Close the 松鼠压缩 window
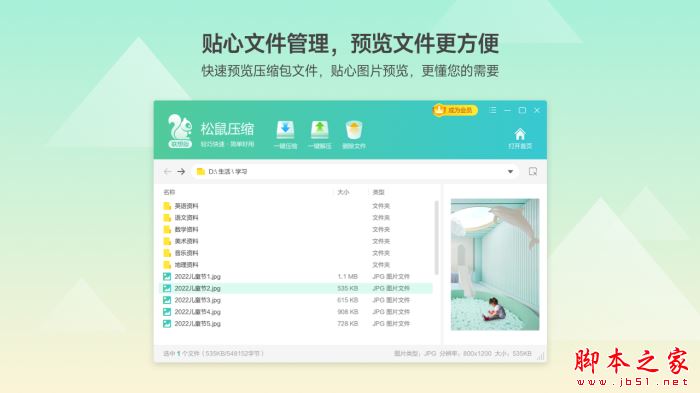Screen dimensions: 700x393 click(537, 110)
